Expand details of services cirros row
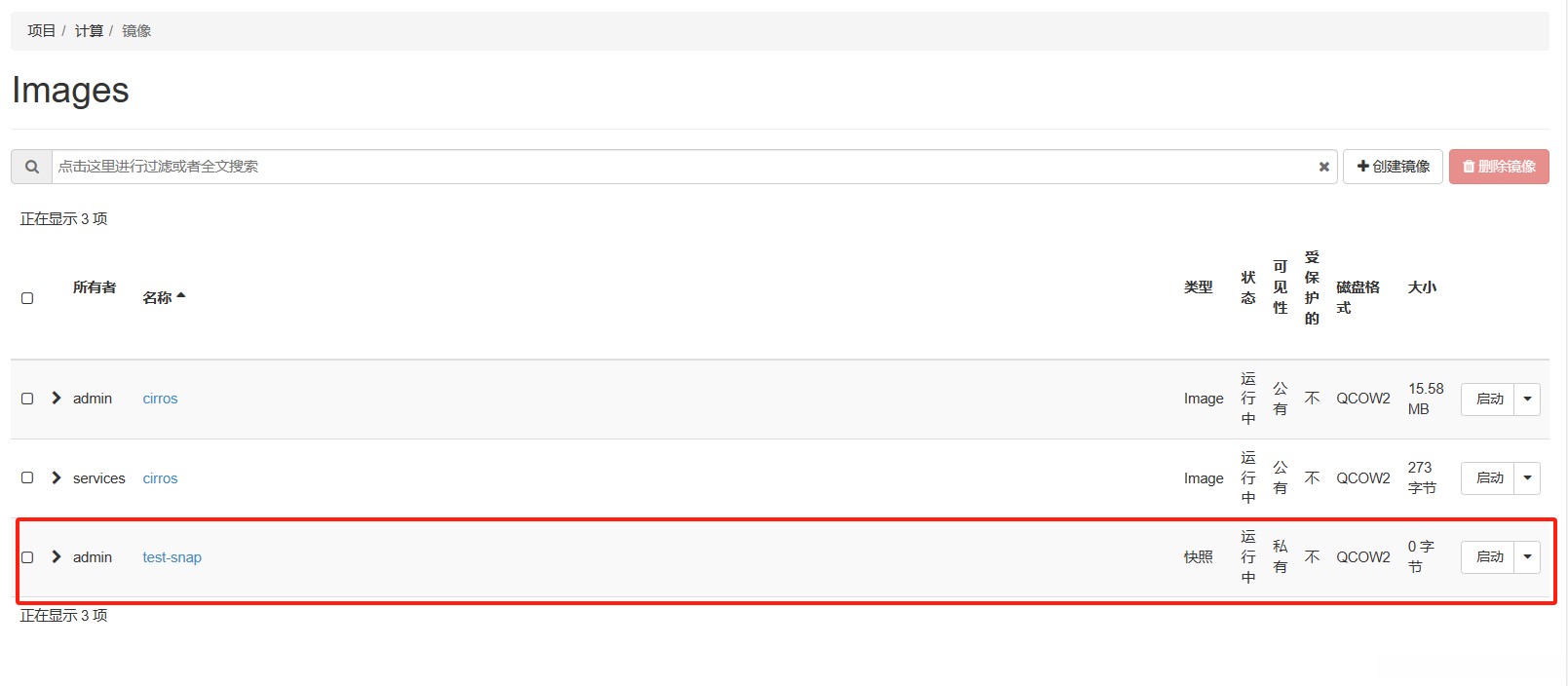 coord(57,477)
